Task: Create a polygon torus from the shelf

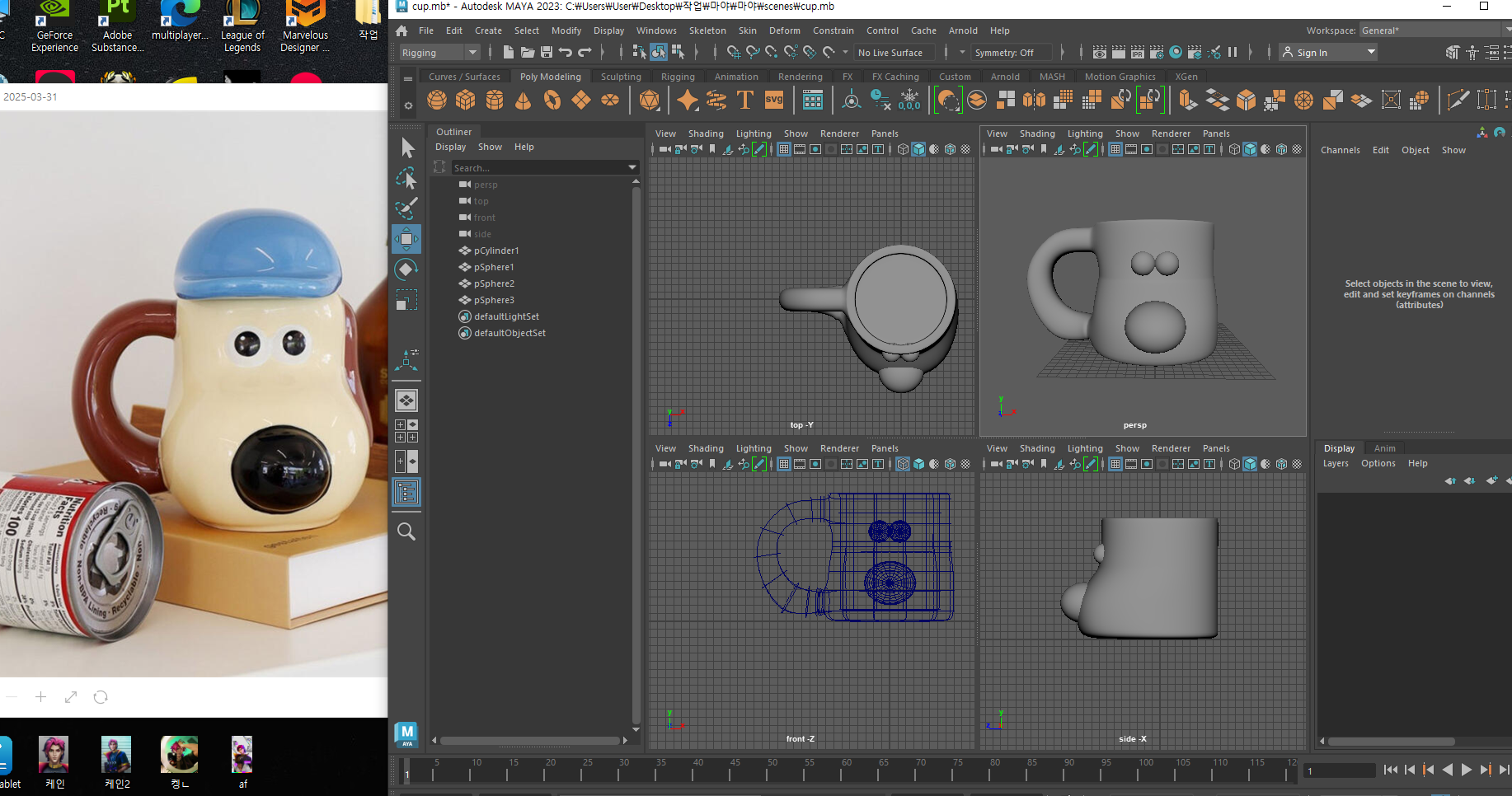Action: tap(552, 101)
